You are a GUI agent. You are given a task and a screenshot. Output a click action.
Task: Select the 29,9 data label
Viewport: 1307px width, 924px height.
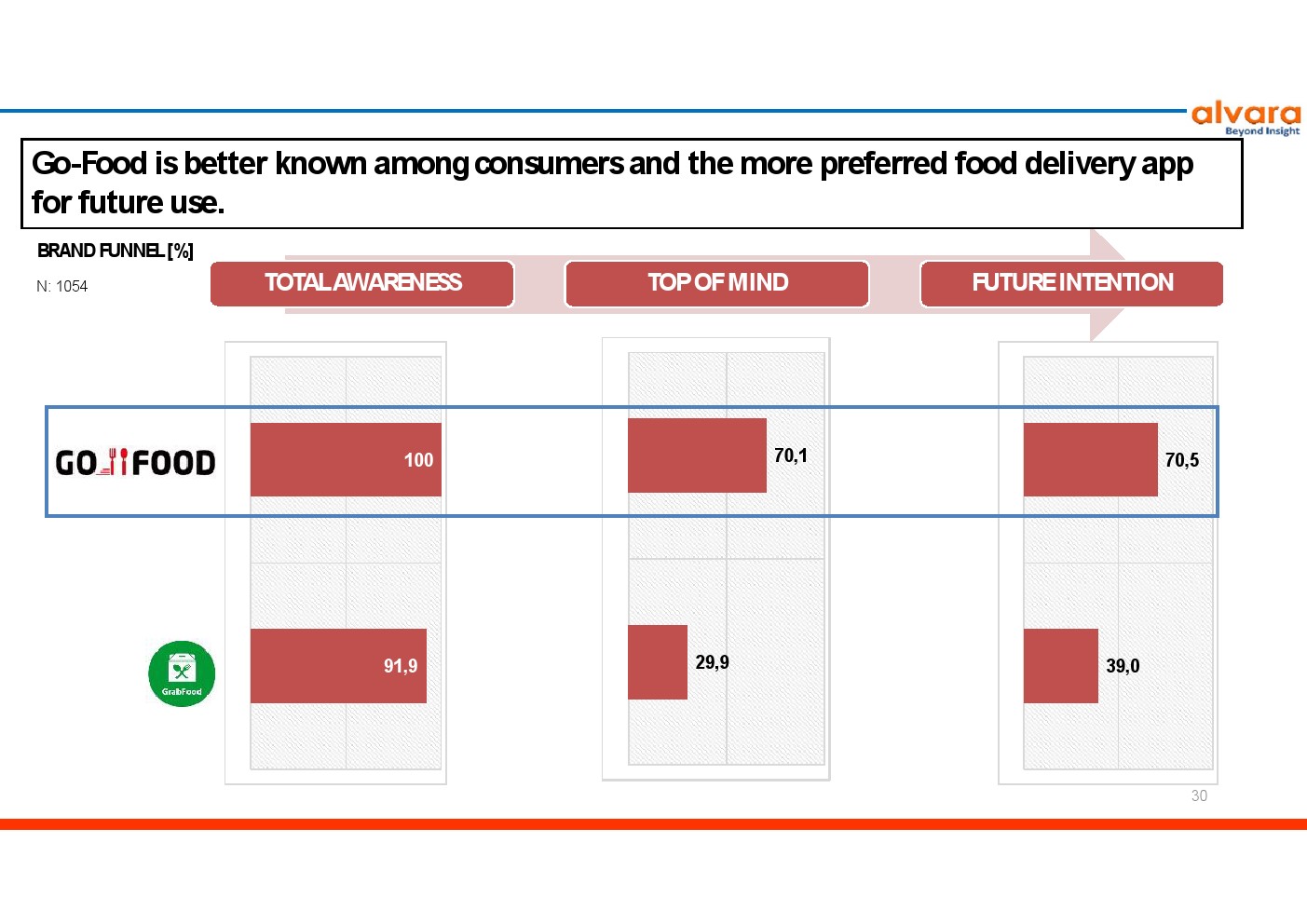tap(712, 662)
